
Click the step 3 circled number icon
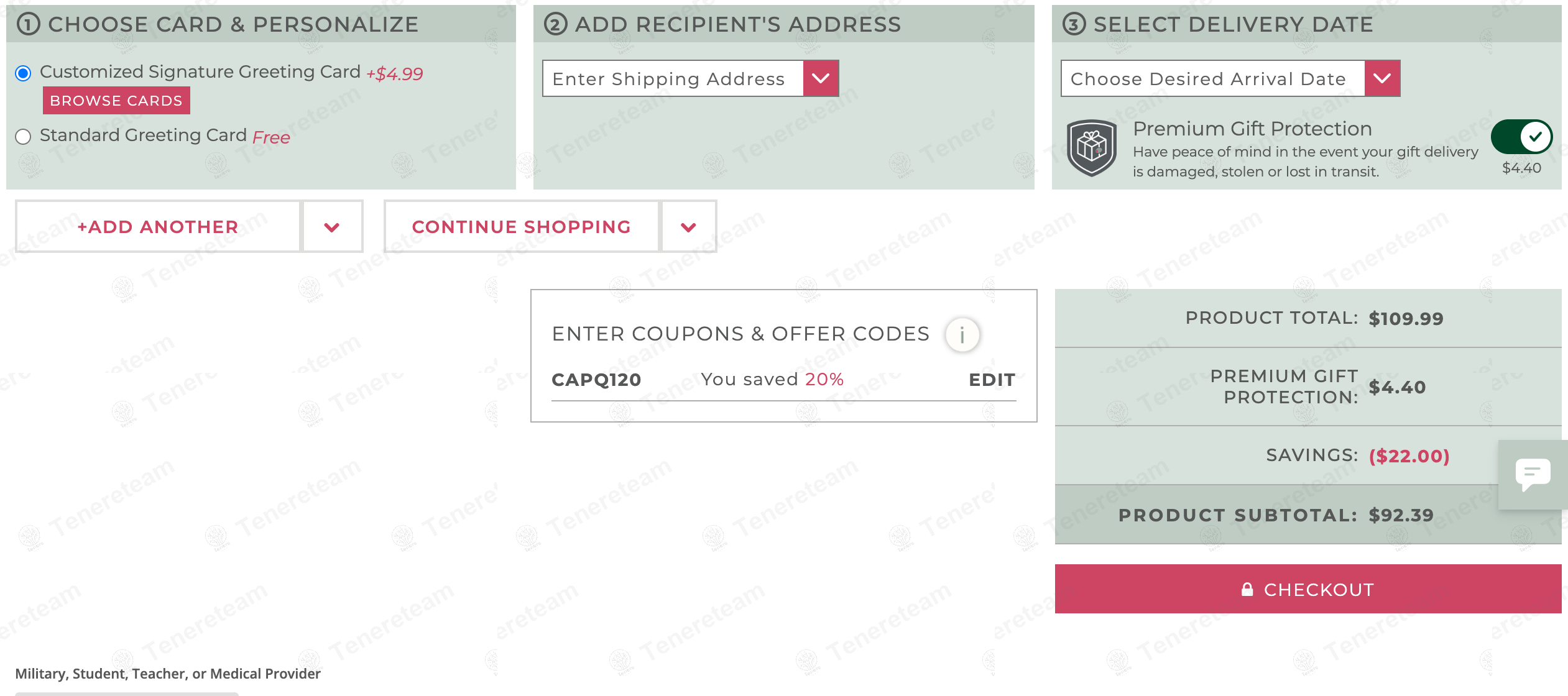pyautogui.click(x=1074, y=24)
